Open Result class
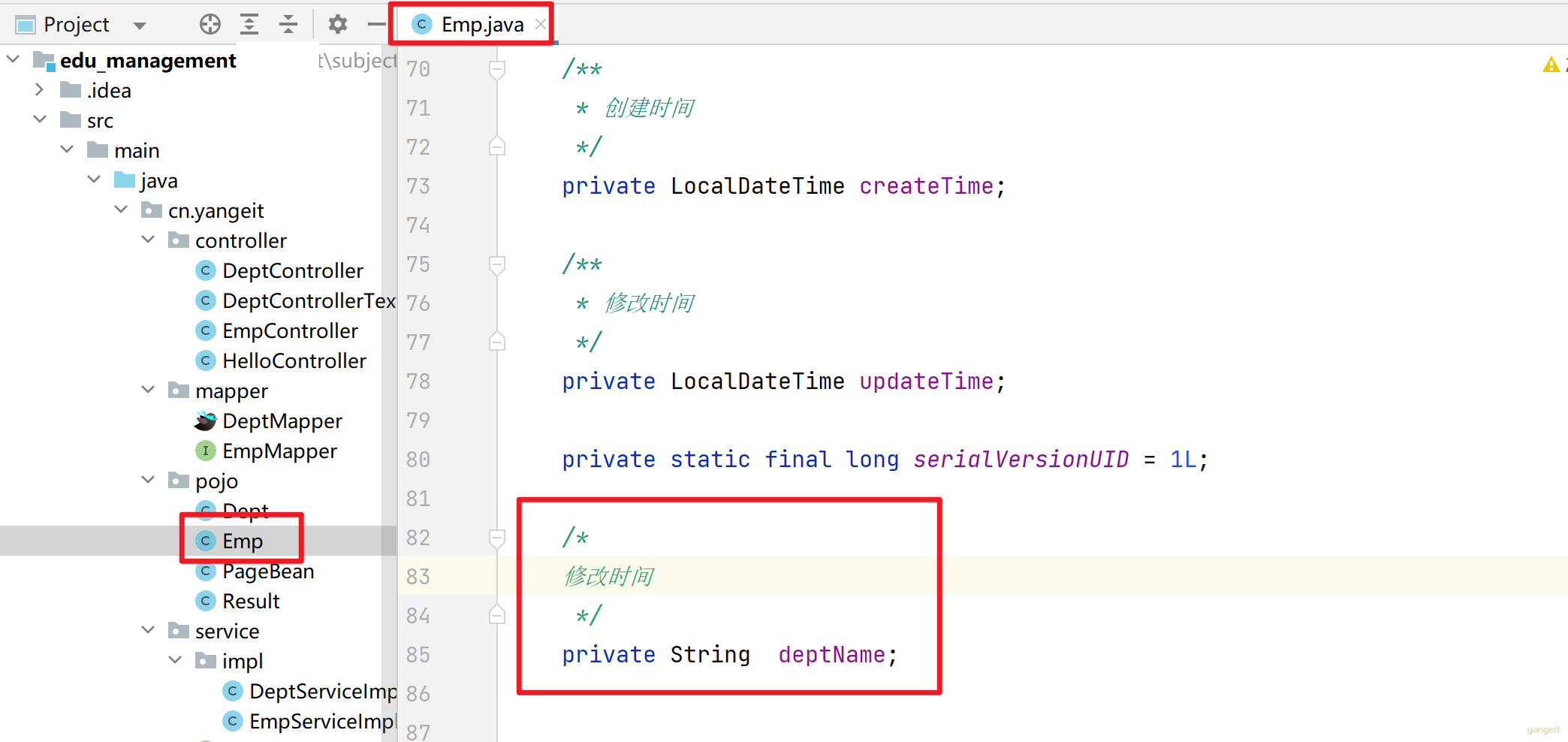This screenshot has height=742, width=1568. click(251, 601)
